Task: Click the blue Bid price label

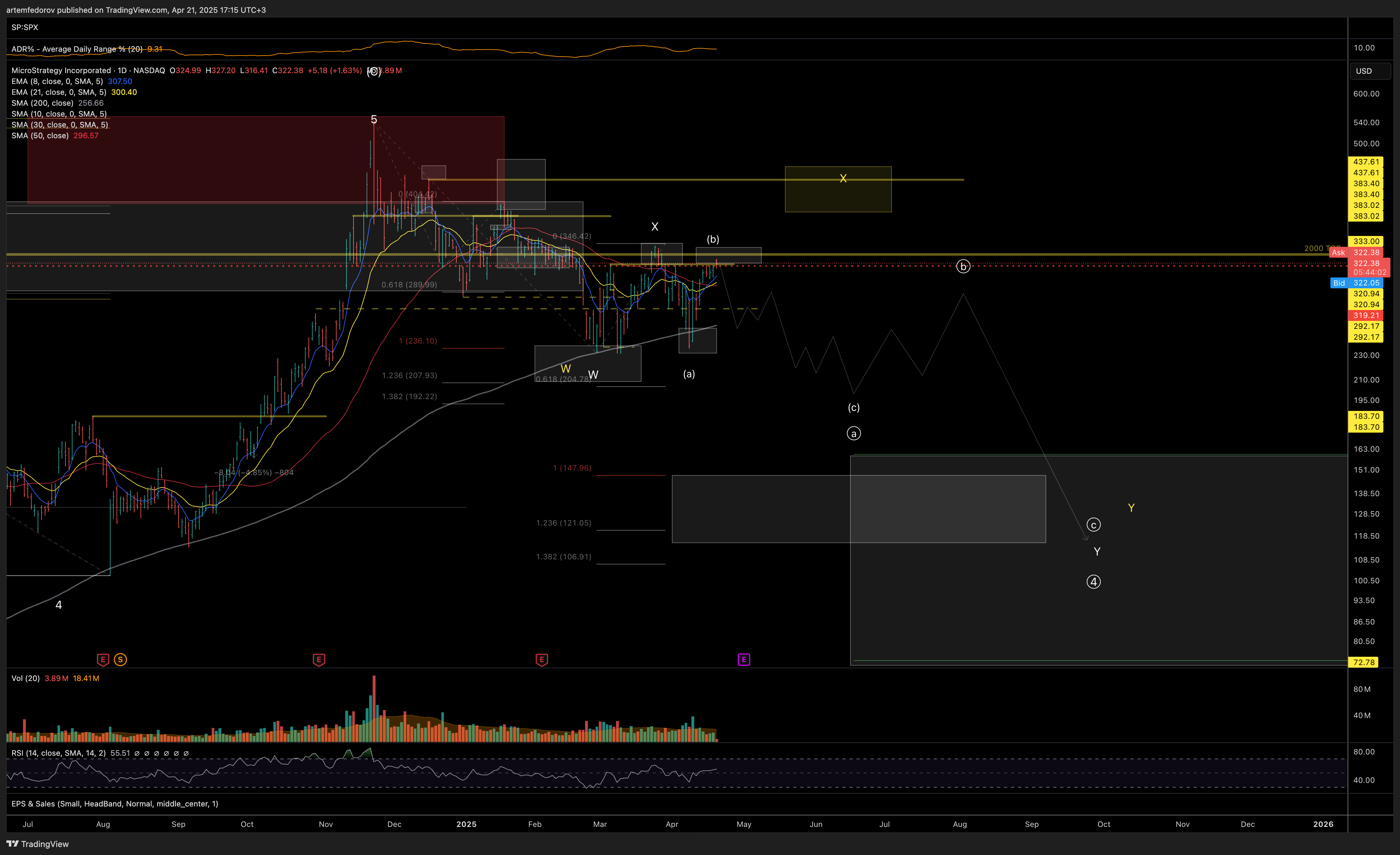Action: point(1339,283)
